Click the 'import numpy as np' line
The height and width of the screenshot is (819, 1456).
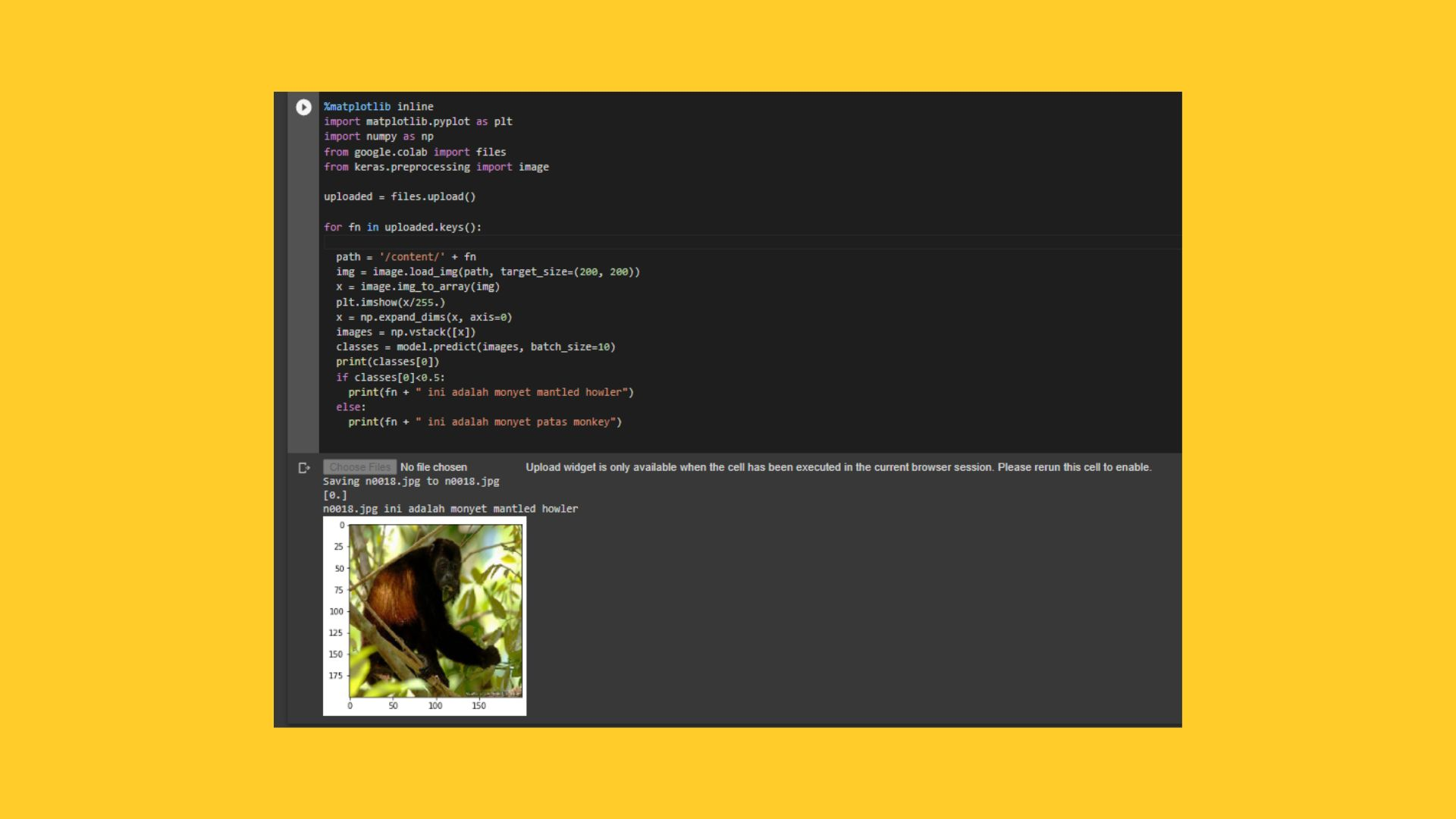pyautogui.click(x=378, y=136)
